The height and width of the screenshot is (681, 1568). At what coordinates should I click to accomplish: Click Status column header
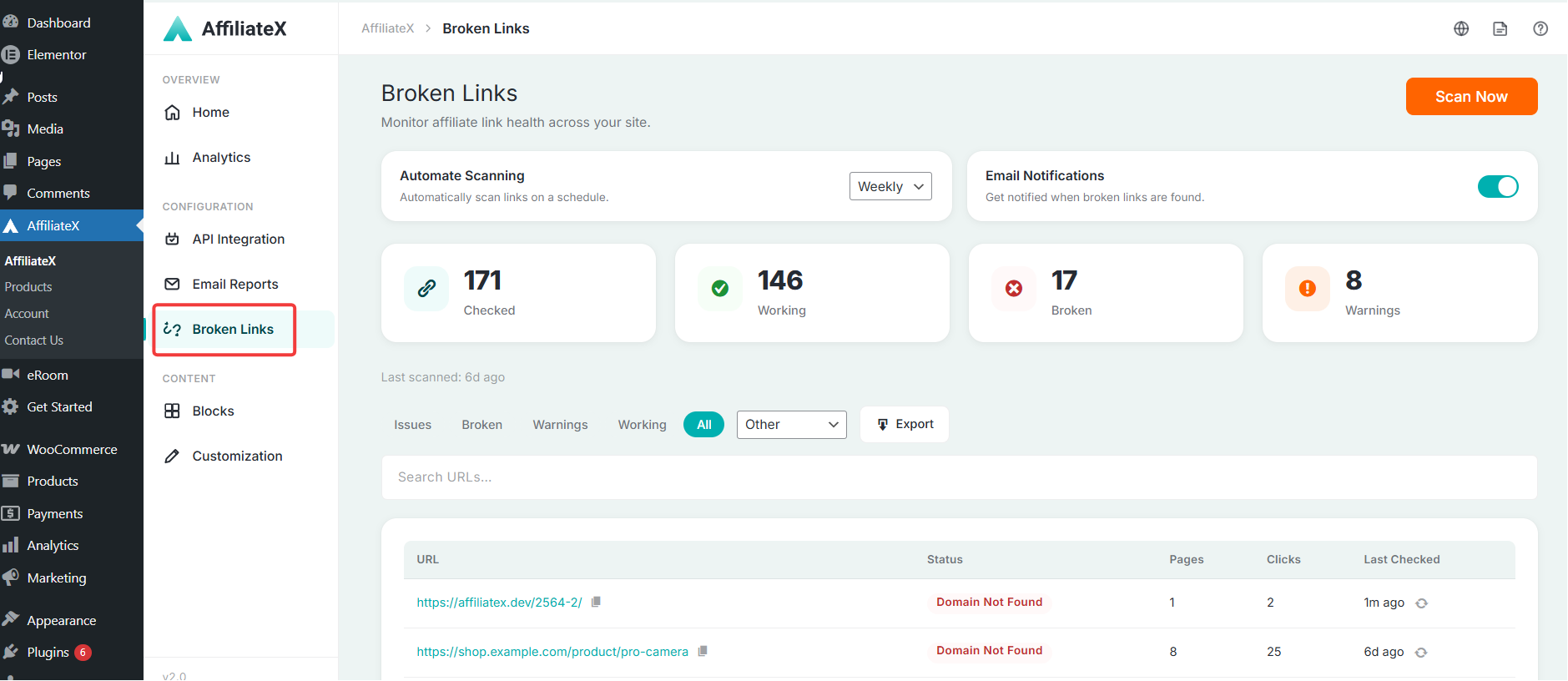click(x=945, y=559)
